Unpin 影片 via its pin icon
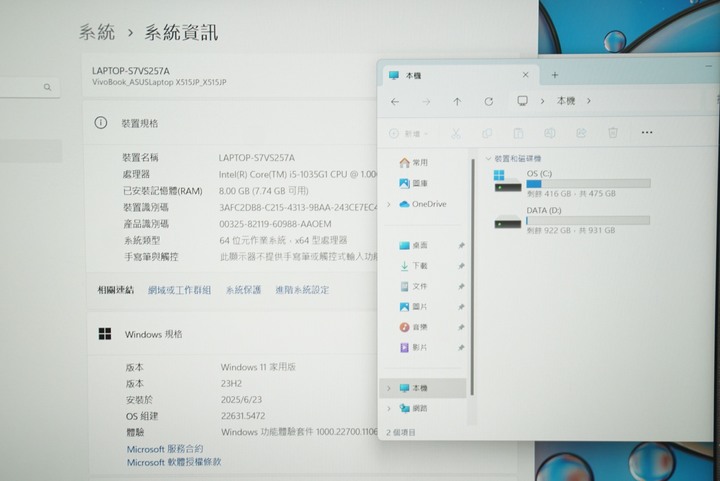This screenshot has height=481, width=720. 461,348
